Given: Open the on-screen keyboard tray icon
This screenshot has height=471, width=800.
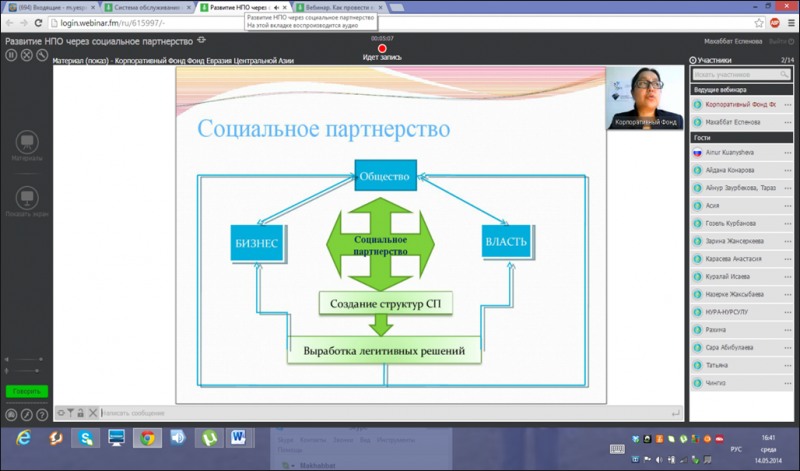Looking at the screenshot, I should pos(617,449).
